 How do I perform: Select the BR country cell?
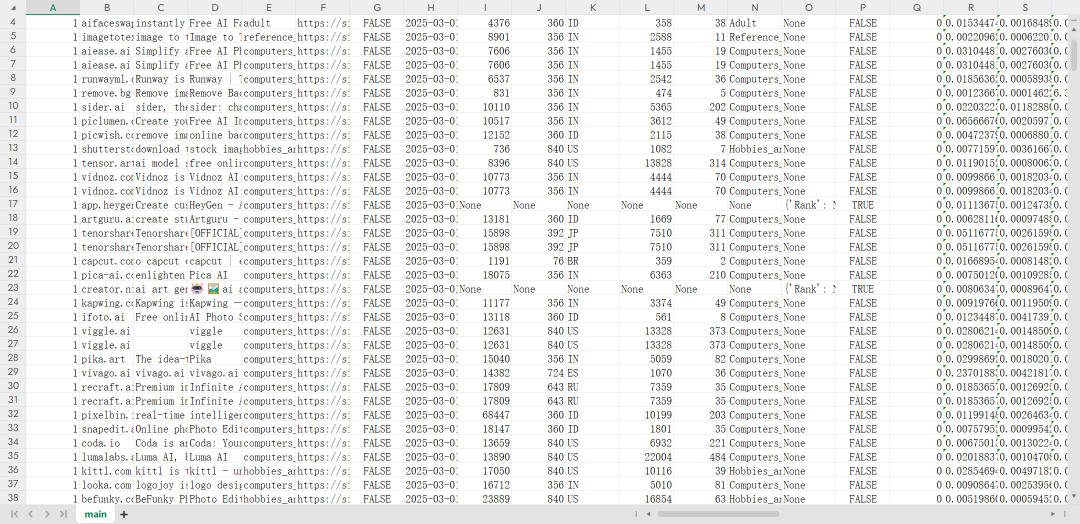click(x=592, y=261)
